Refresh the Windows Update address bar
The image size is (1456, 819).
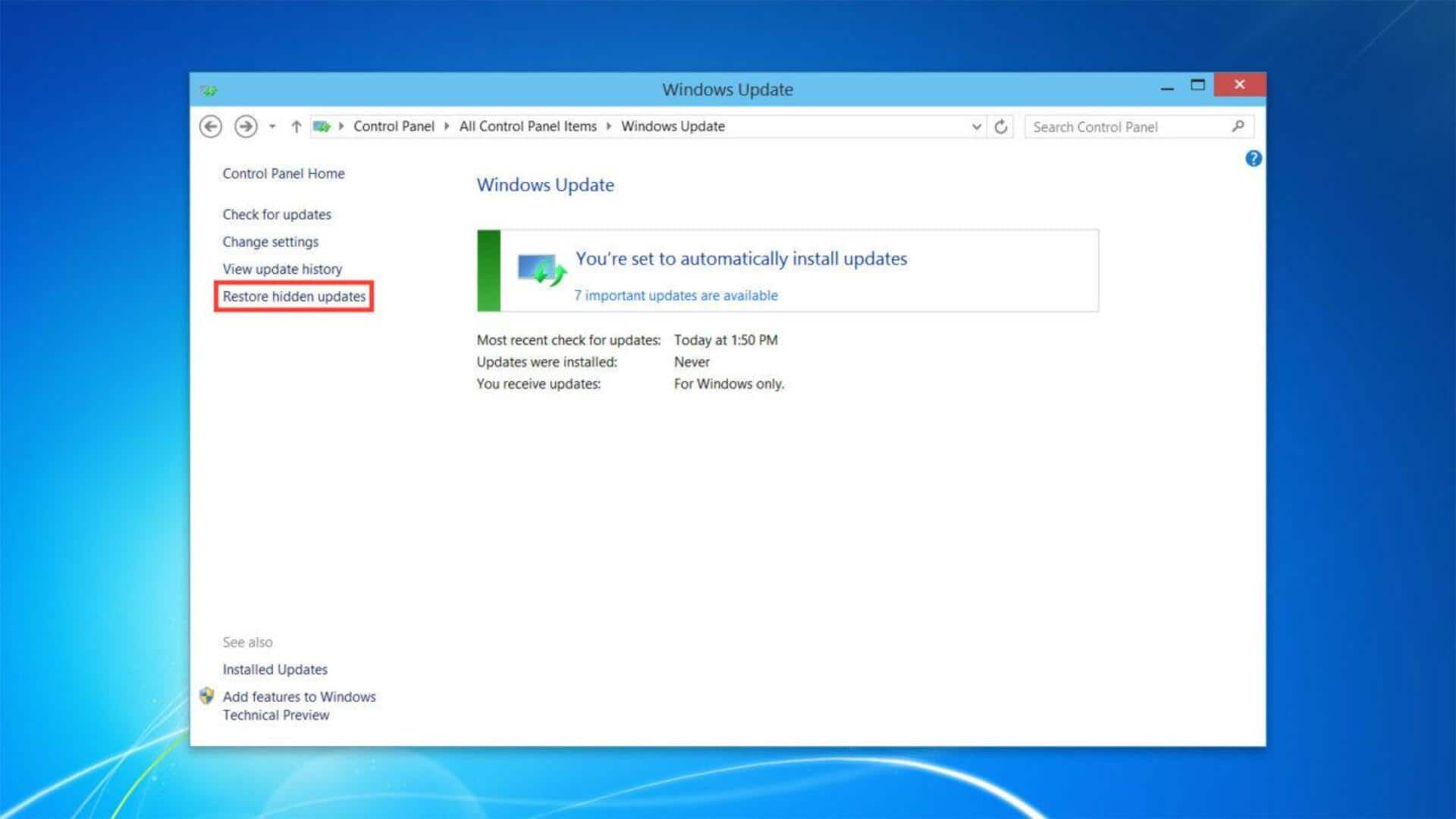[1001, 127]
